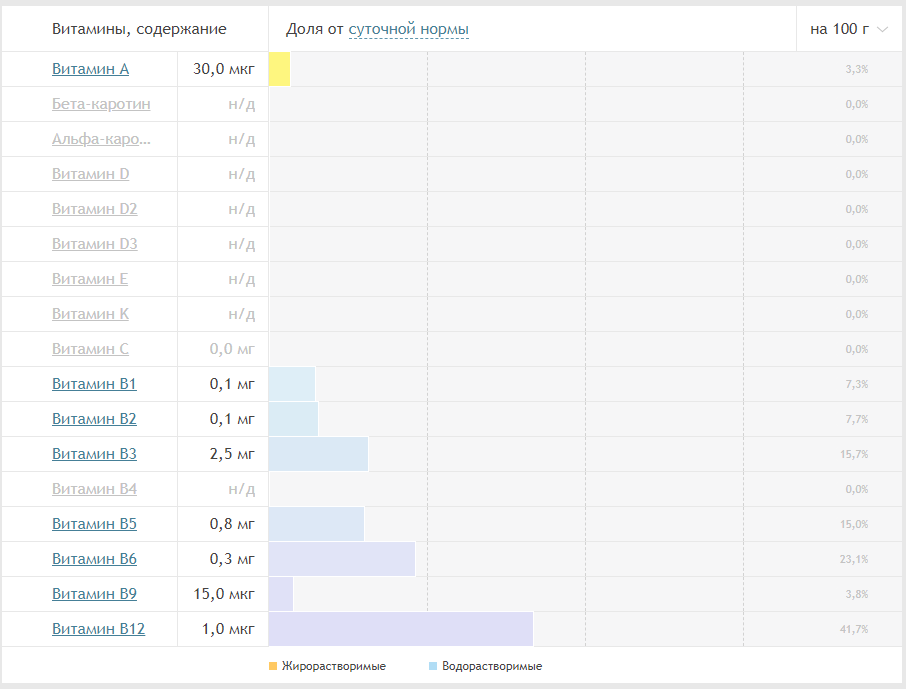This screenshot has height=689, width=906.
Task: Click the 15,0 мкг value
Action: (x=224, y=594)
